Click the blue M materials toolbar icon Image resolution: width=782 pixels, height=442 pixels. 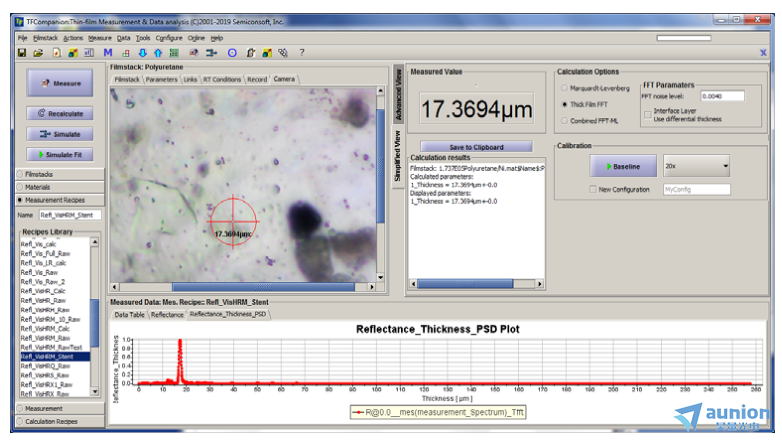tap(108, 52)
